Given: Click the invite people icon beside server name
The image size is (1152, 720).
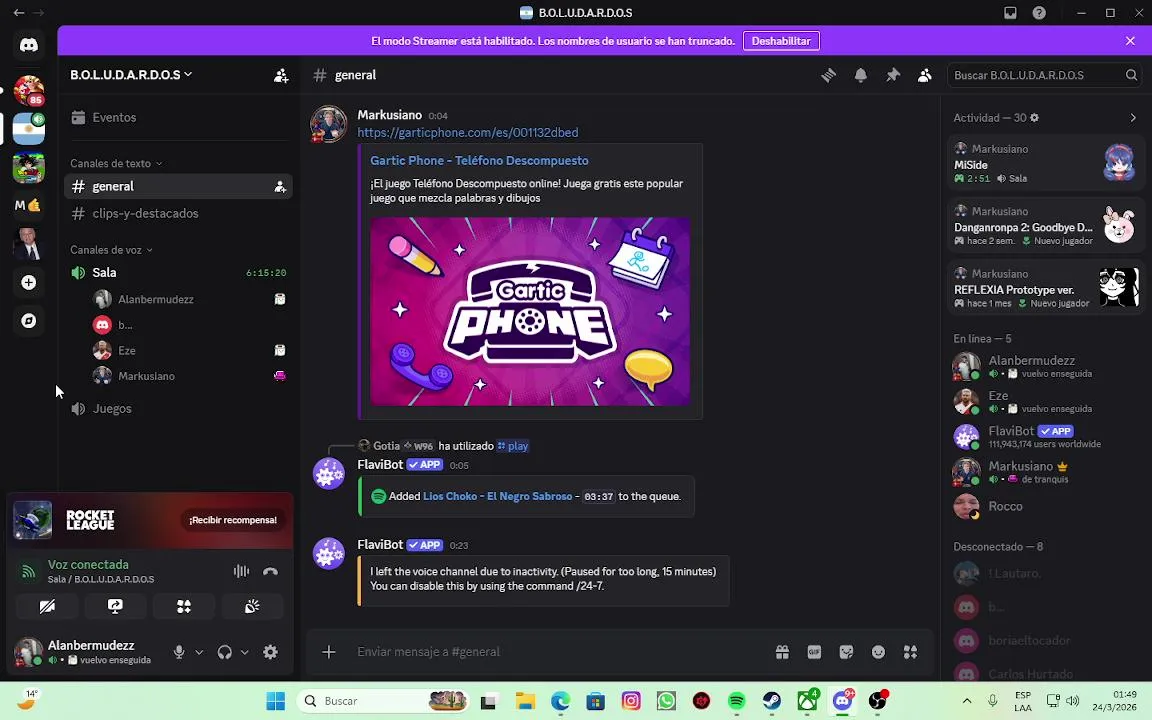Looking at the screenshot, I should [x=281, y=76].
